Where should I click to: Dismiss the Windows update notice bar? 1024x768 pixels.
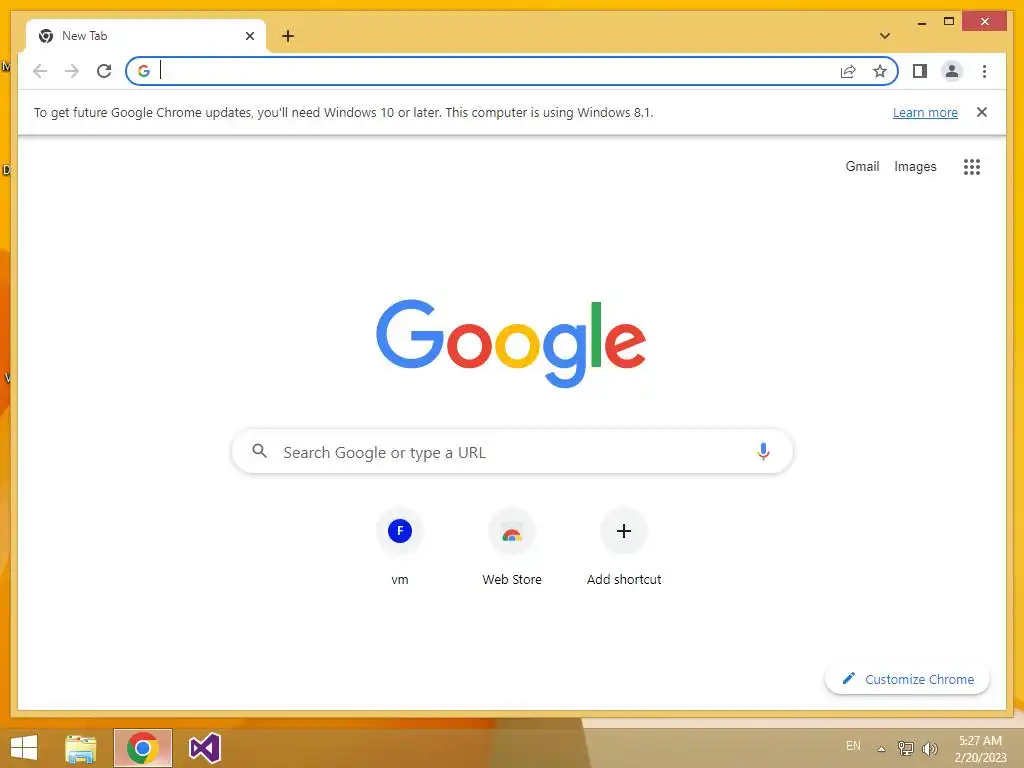point(982,112)
